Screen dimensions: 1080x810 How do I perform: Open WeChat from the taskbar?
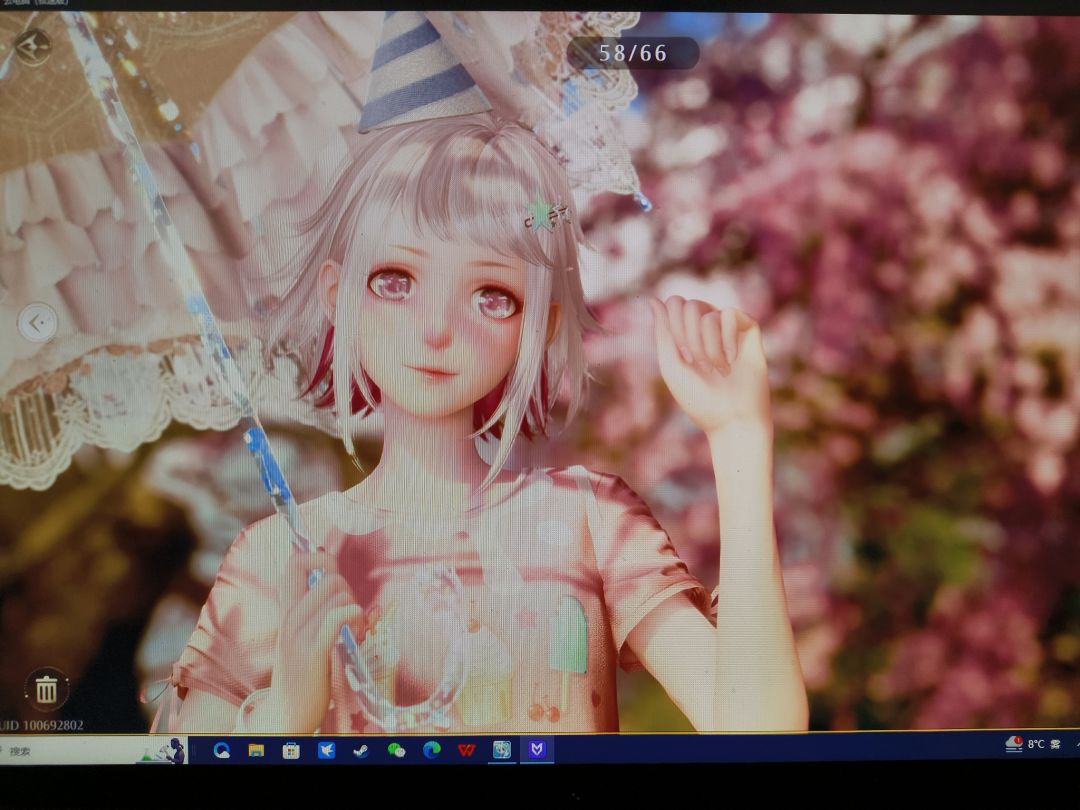pyautogui.click(x=396, y=751)
